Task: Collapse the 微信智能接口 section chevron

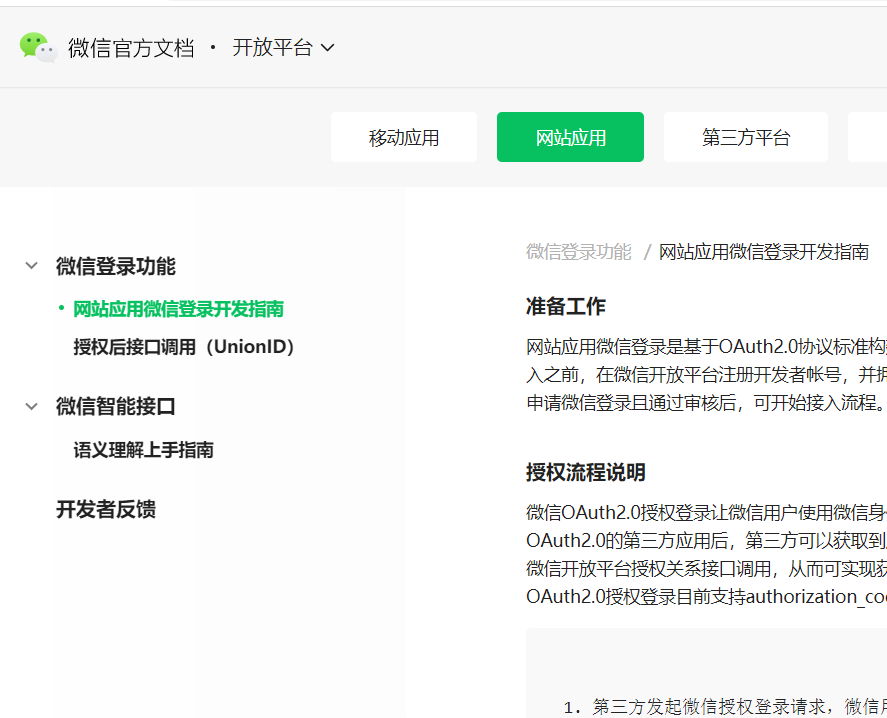Action: pos(32,406)
